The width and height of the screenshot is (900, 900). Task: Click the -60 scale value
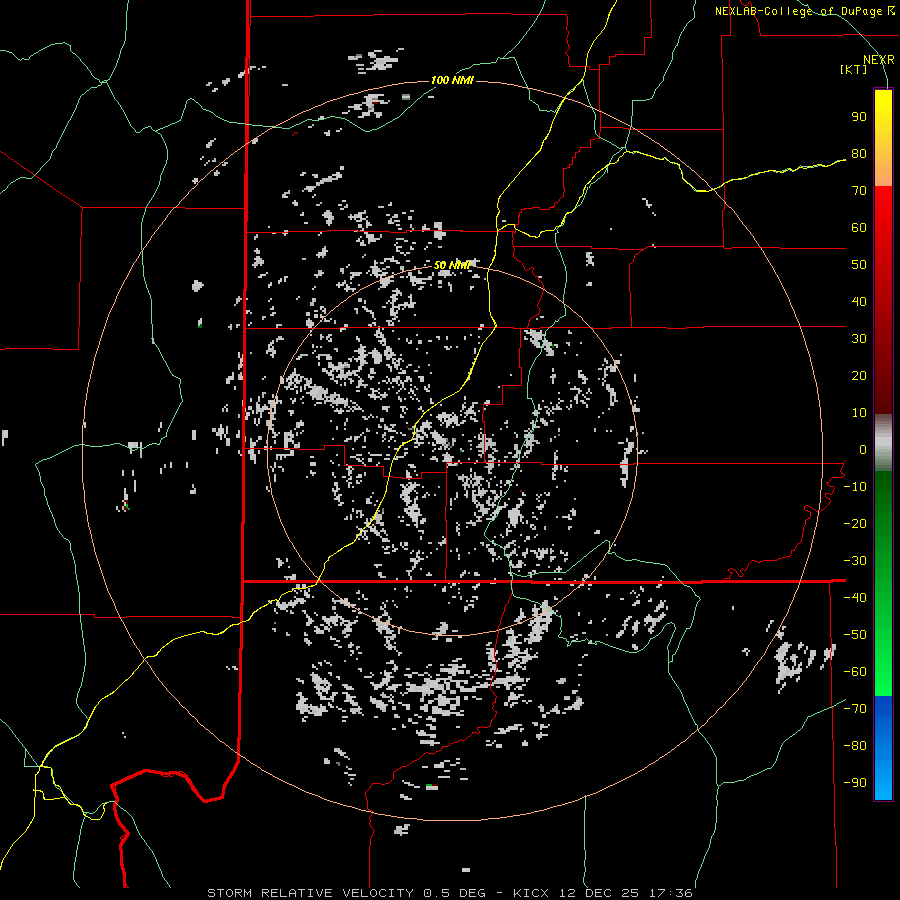pos(855,672)
